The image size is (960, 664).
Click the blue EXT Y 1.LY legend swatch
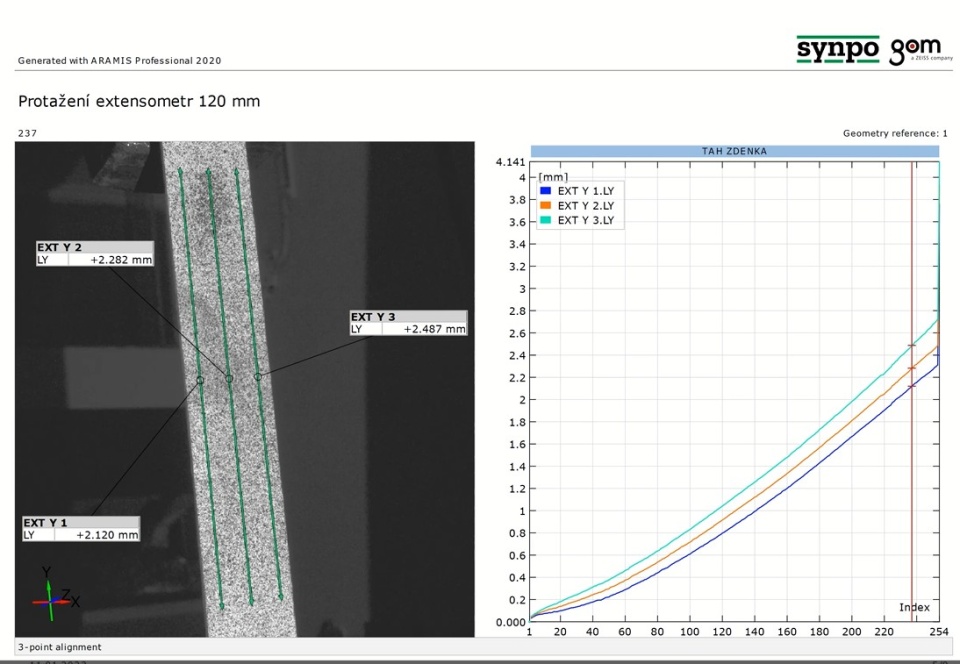click(545, 190)
